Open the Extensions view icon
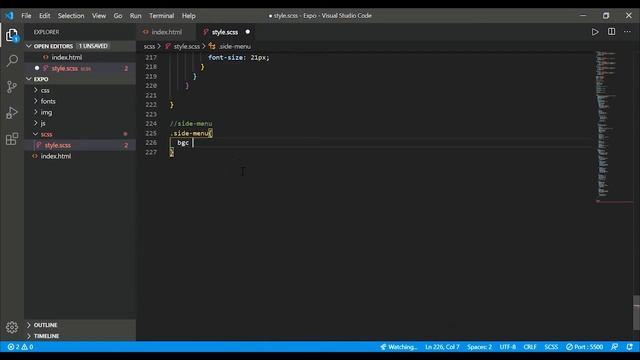Image resolution: width=640 pixels, height=360 pixels. click(12, 139)
